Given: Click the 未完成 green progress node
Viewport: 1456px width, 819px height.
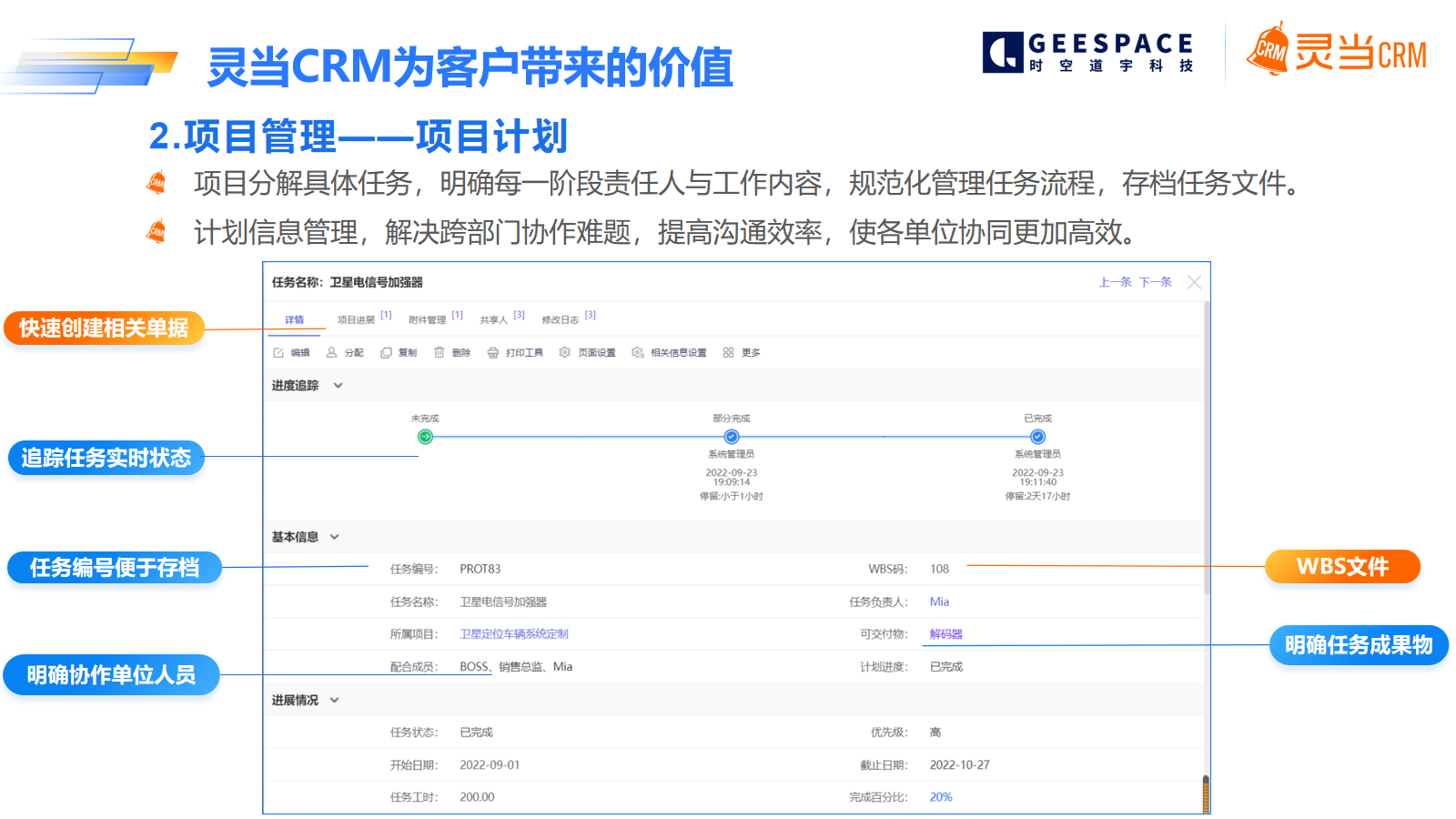Looking at the screenshot, I should pyautogui.click(x=425, y=437).
